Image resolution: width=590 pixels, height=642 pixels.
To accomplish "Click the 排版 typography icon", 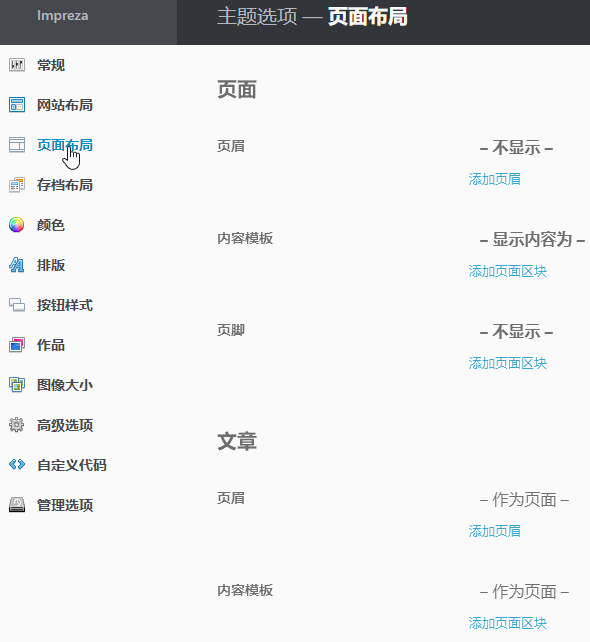I will 17,265.
